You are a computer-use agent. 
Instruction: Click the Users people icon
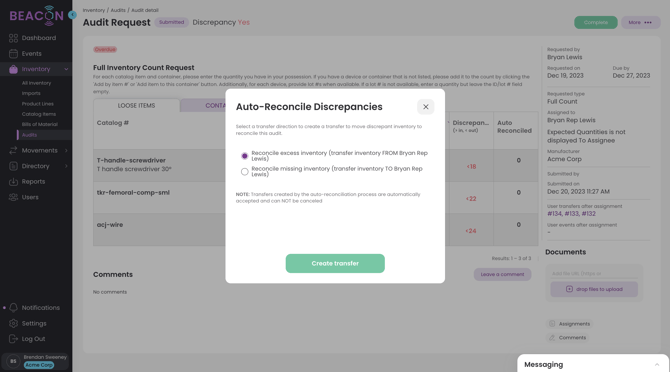13,197
